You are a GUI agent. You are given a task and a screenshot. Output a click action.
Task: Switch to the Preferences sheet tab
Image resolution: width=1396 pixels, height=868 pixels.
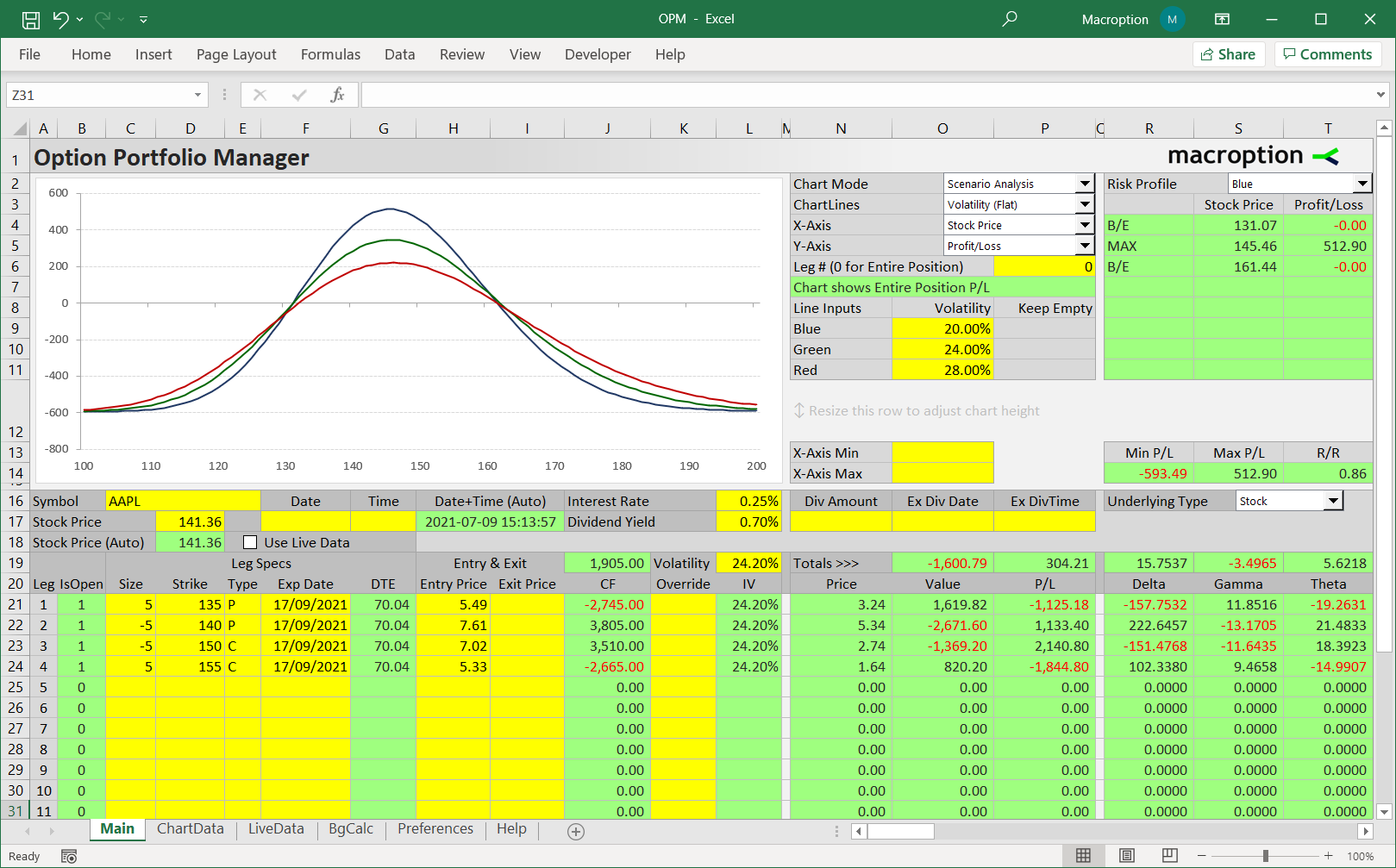tap(435, 829)
